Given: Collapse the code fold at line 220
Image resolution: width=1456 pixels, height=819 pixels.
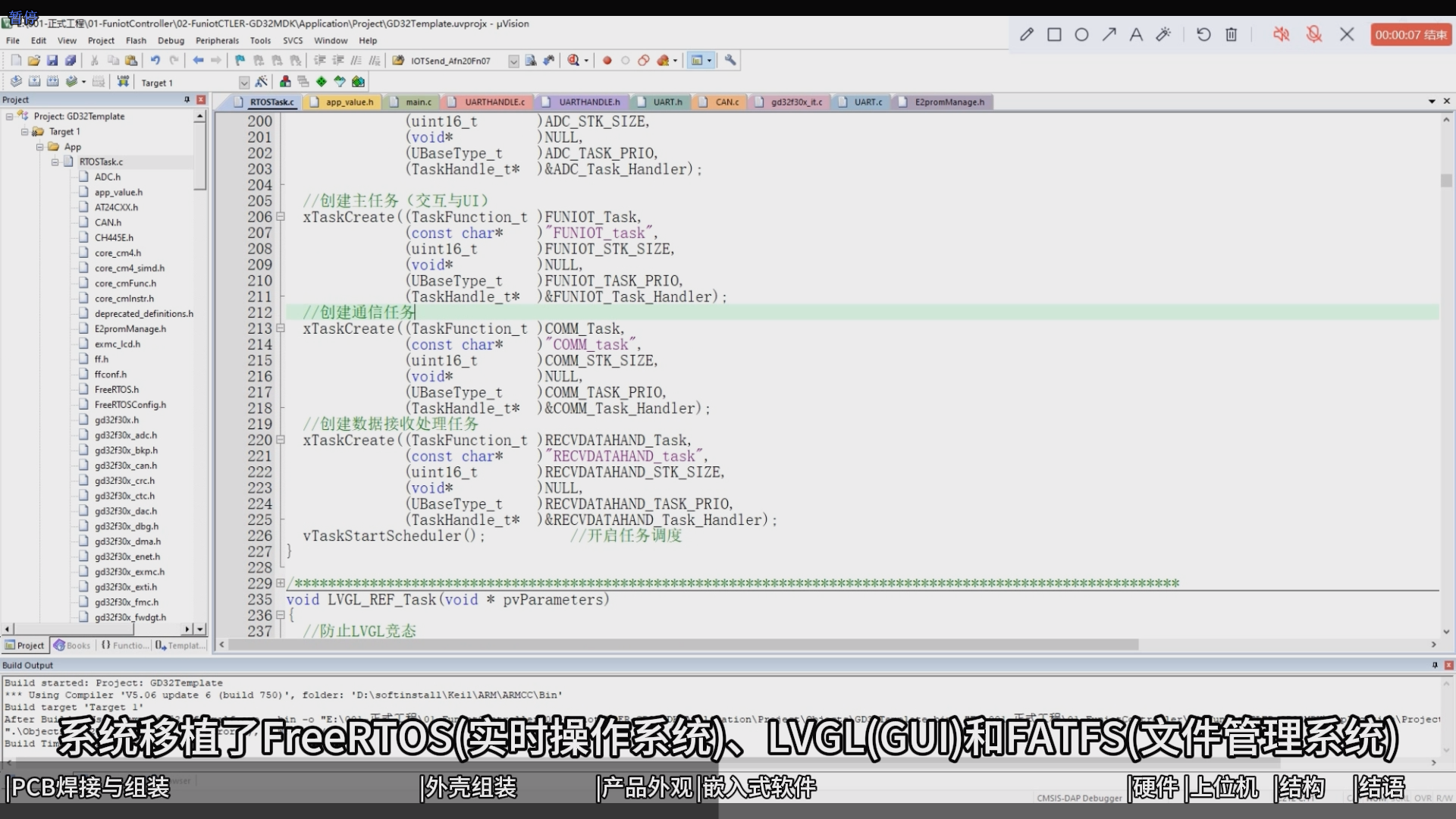Looking at the screenshot, I should click(x=280, y=440).
